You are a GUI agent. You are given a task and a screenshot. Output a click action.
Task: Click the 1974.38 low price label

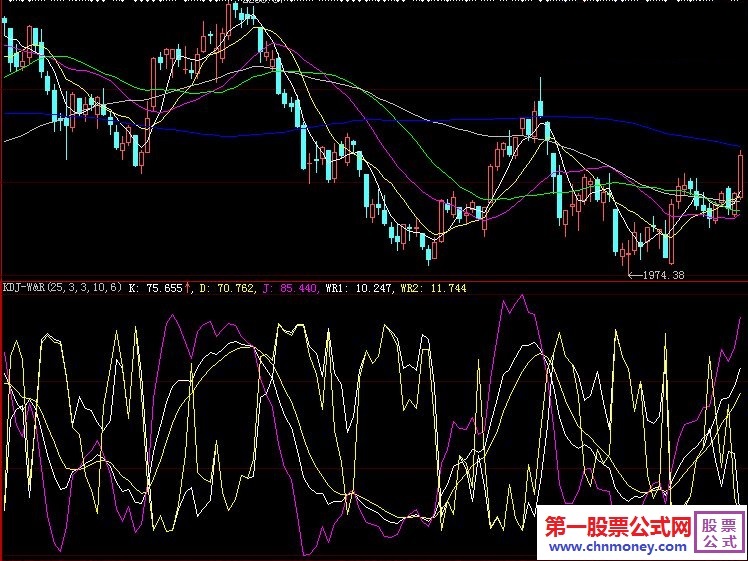click(664, 275)
